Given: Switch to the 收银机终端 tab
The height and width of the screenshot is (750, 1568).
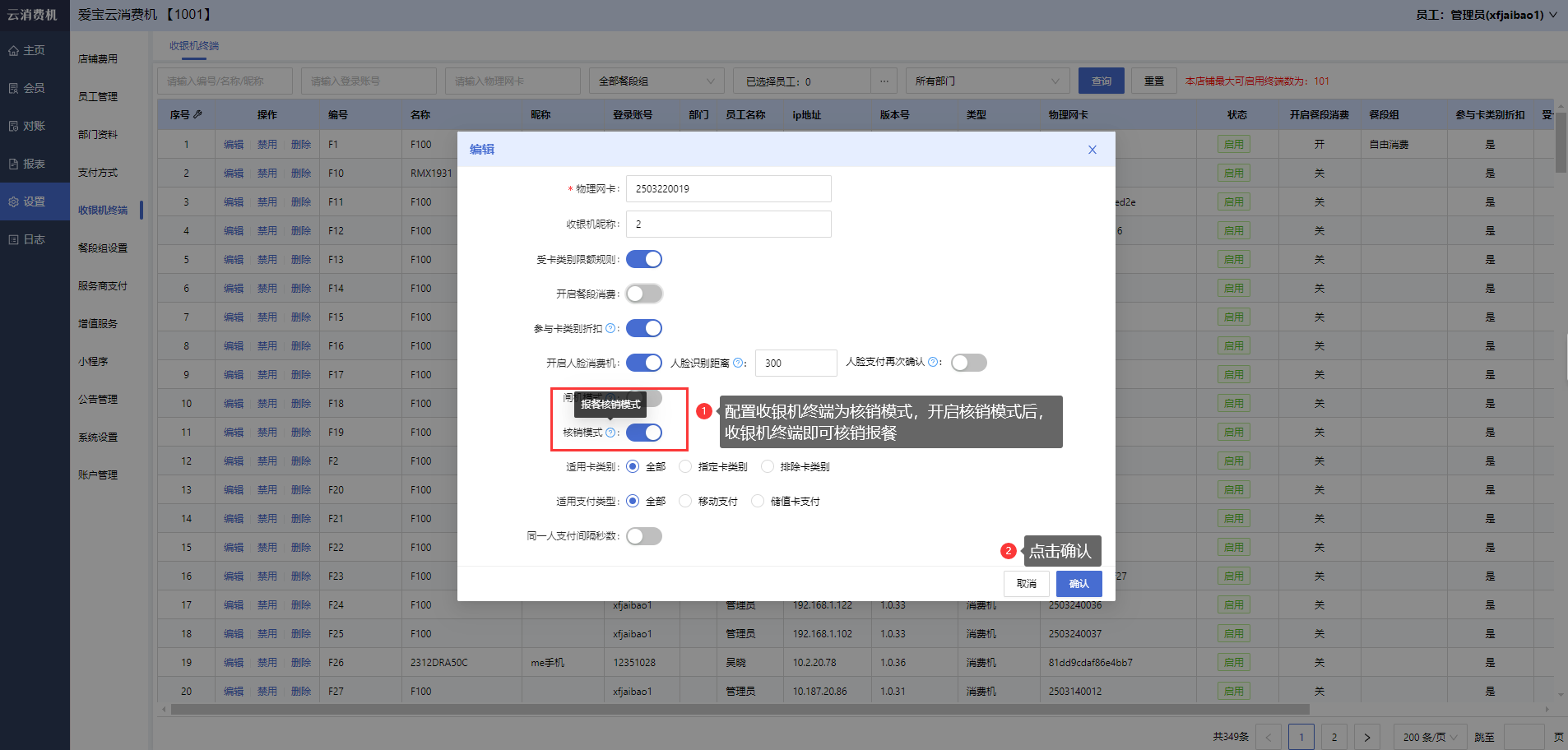Looking at the screenshot, I should tap(194, 46).
